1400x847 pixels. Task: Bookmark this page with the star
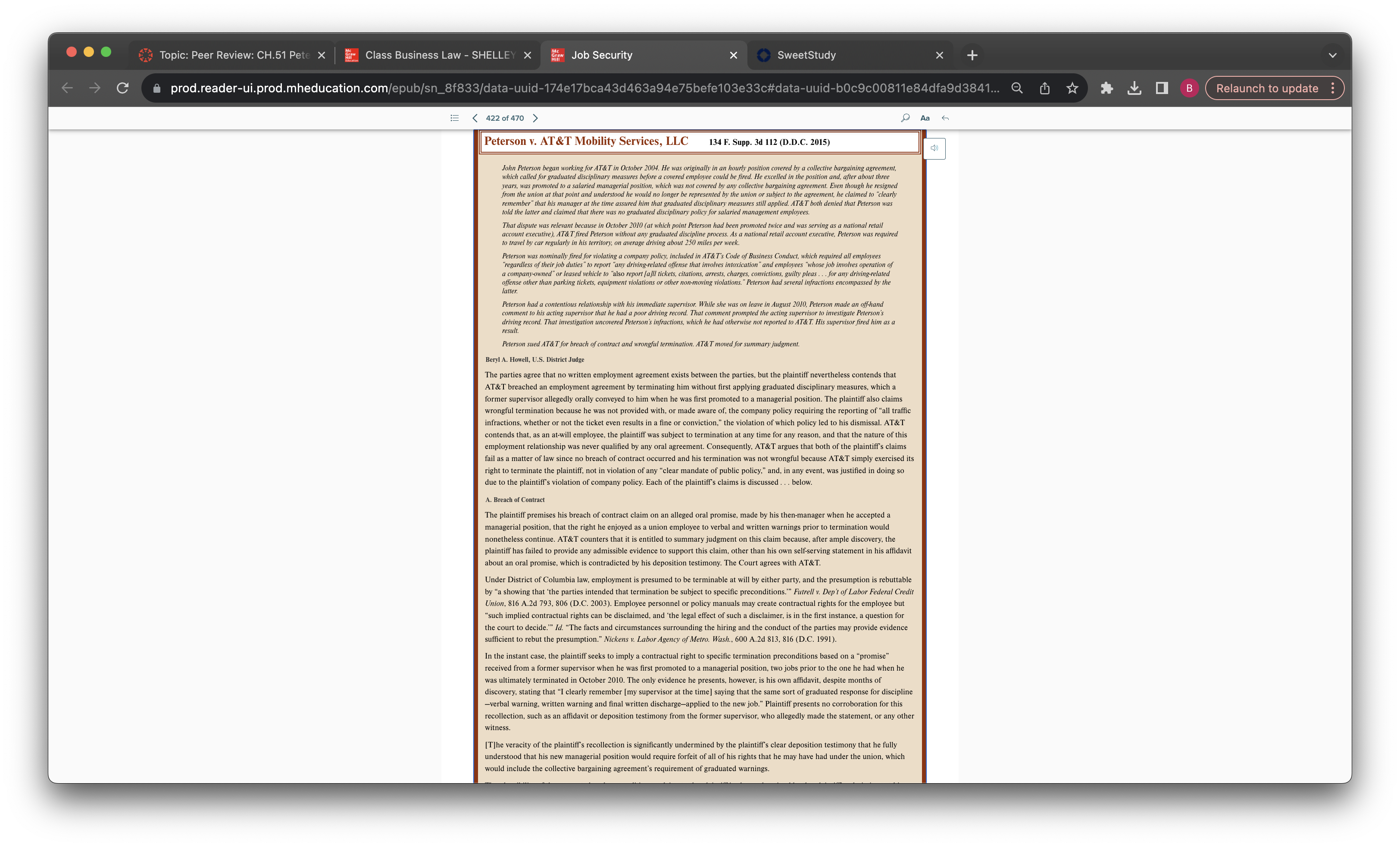click(x=1072, y=88)
